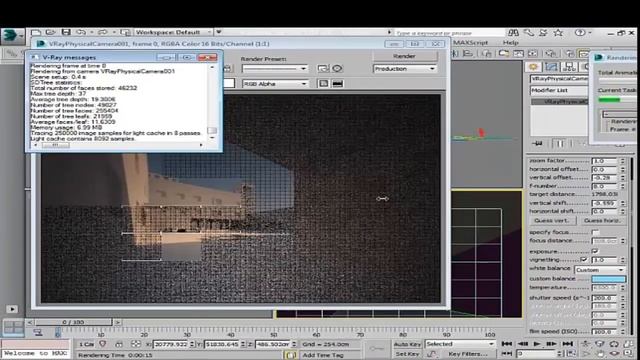This screenshot has width=640, height=360.
Task: Click the favorites star icon
Action: tap(558, 33)
